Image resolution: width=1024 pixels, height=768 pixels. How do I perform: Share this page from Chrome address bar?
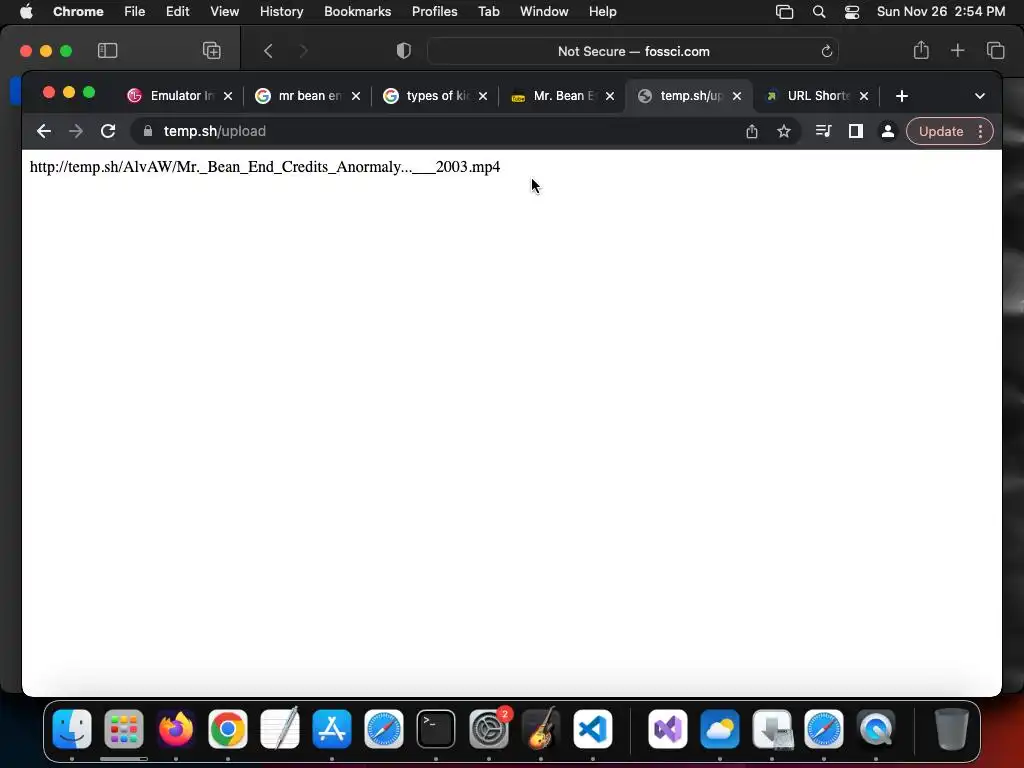(752, 131)
